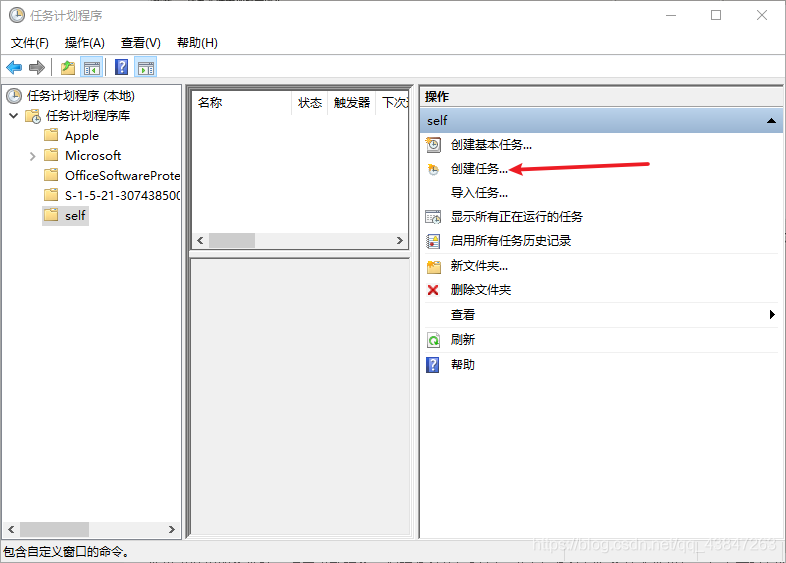
Task: Click the title bar app clock icon
Action: click(x=17, y=16)
